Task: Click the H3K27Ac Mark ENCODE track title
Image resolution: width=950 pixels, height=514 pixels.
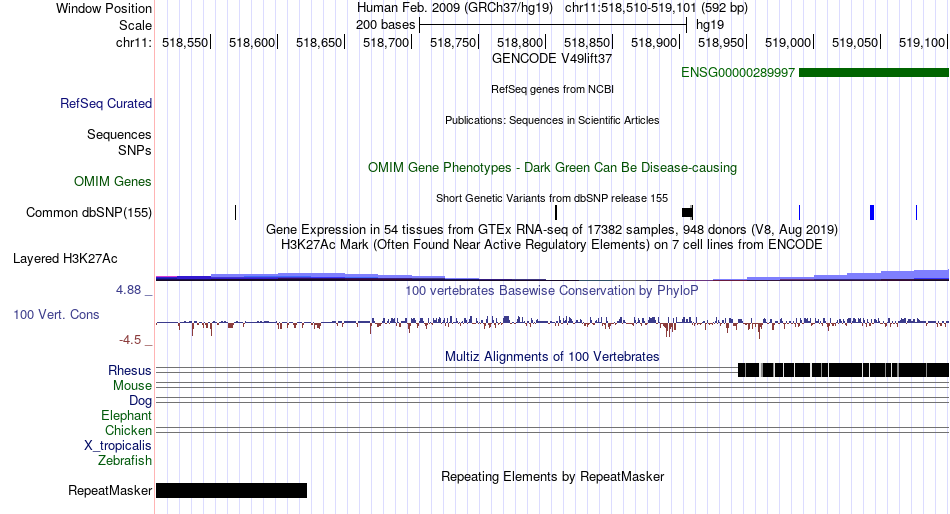Action: tap(552, 245)
